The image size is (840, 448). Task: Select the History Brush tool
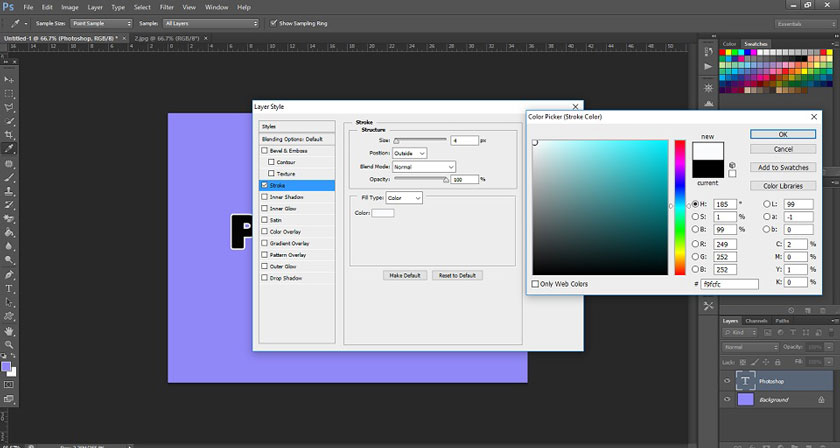pyautogui.click(x=9, y=205)
